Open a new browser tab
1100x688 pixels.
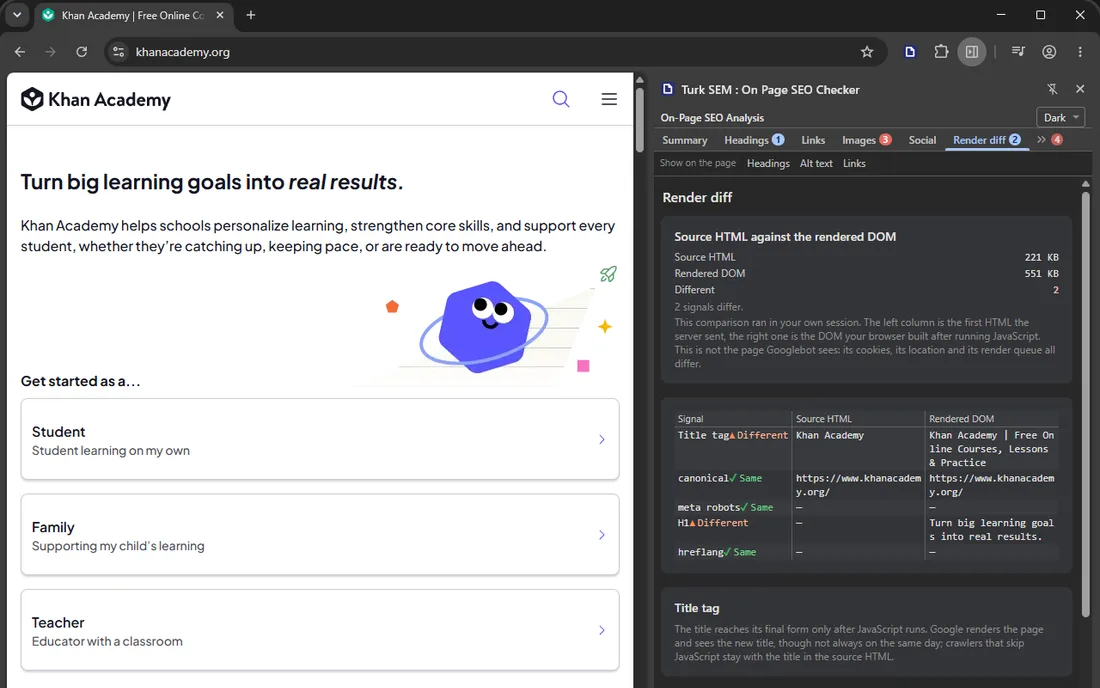tap(250, 15)
